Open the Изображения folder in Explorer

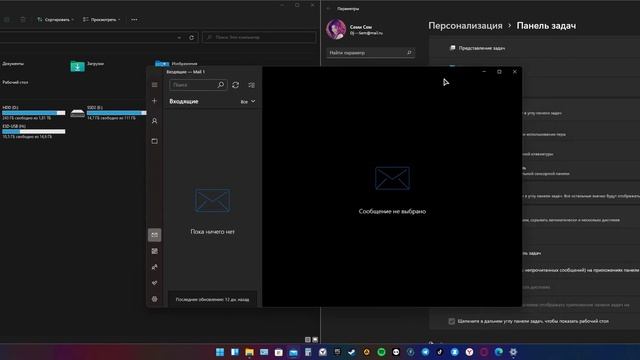point(176,64)
